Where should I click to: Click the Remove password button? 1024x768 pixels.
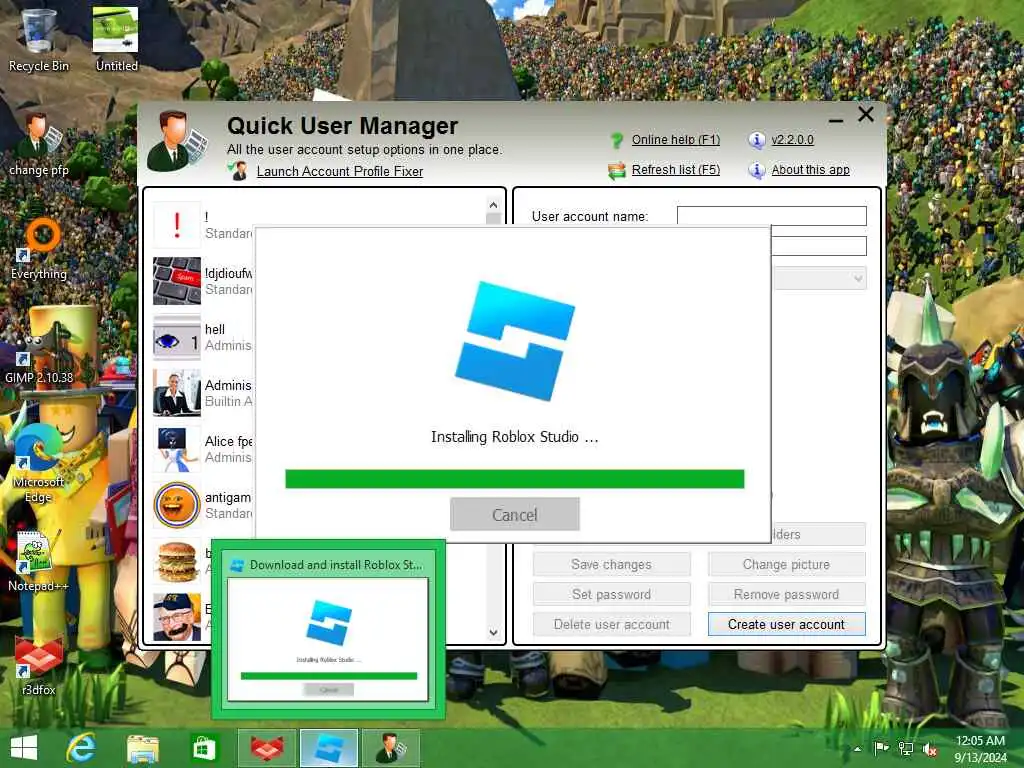[786, 594]
